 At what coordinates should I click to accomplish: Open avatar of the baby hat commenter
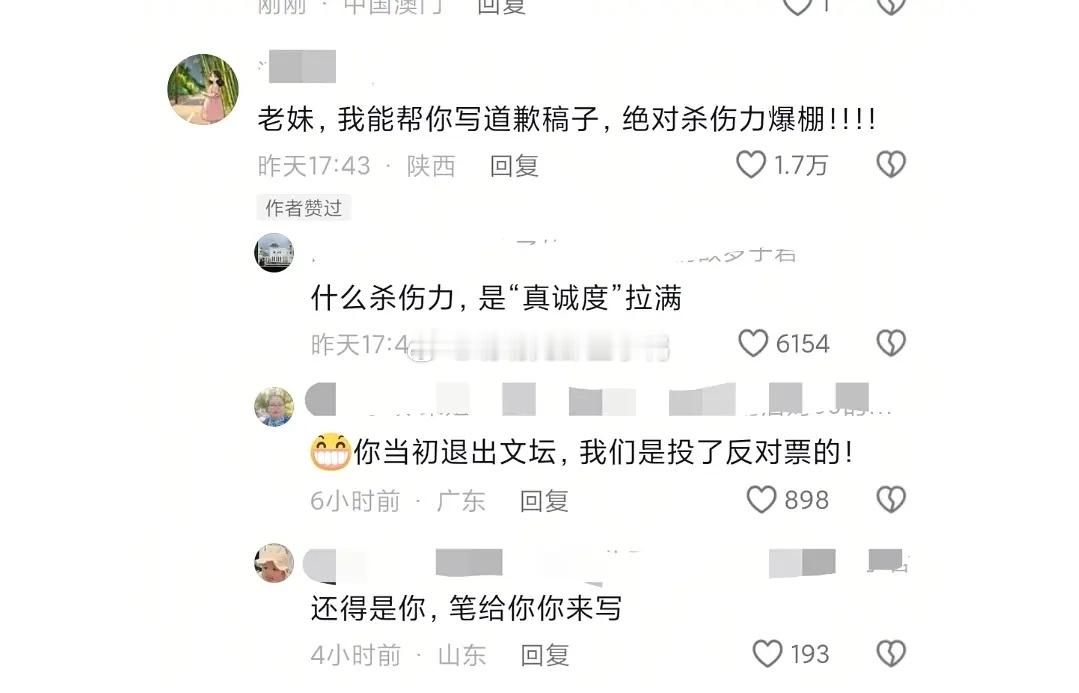pyautogui.click(x=274, y=562)
